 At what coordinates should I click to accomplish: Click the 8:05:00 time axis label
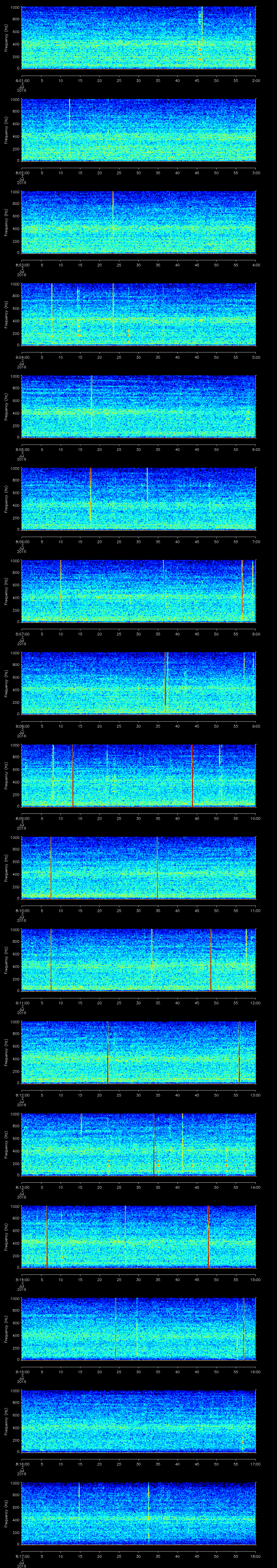pyautogui.click(x=22, y=449)
